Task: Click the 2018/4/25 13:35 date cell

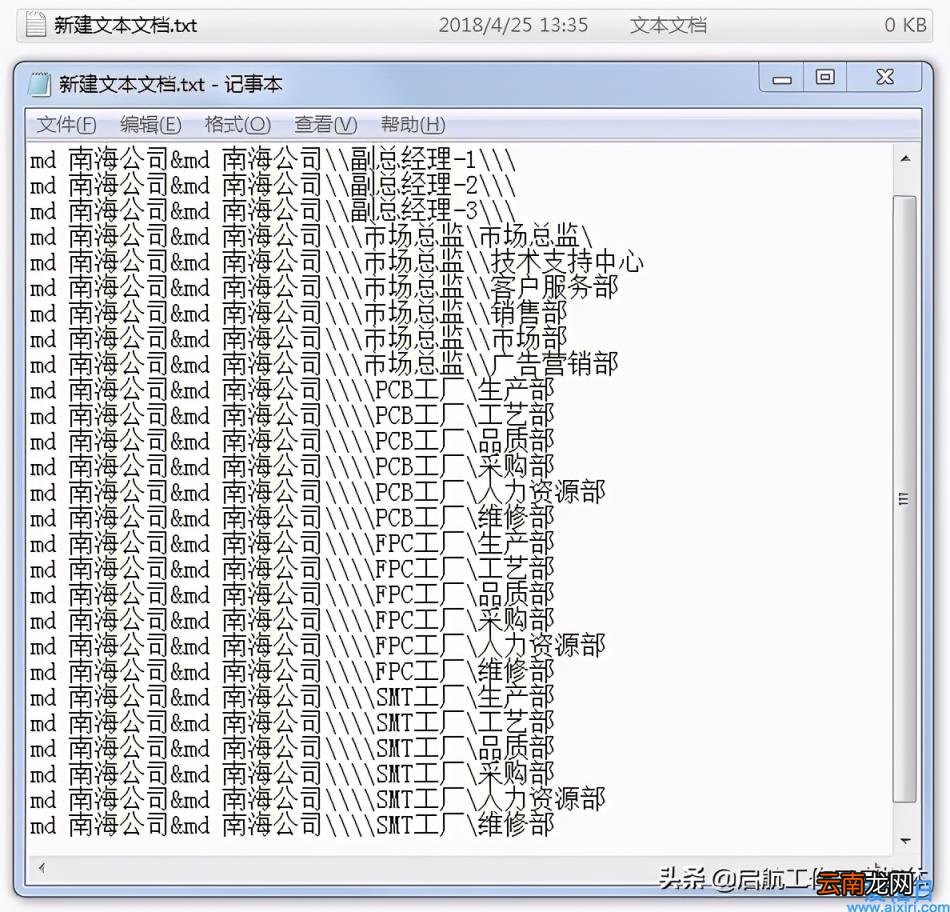Action: (x=513, y=25)
